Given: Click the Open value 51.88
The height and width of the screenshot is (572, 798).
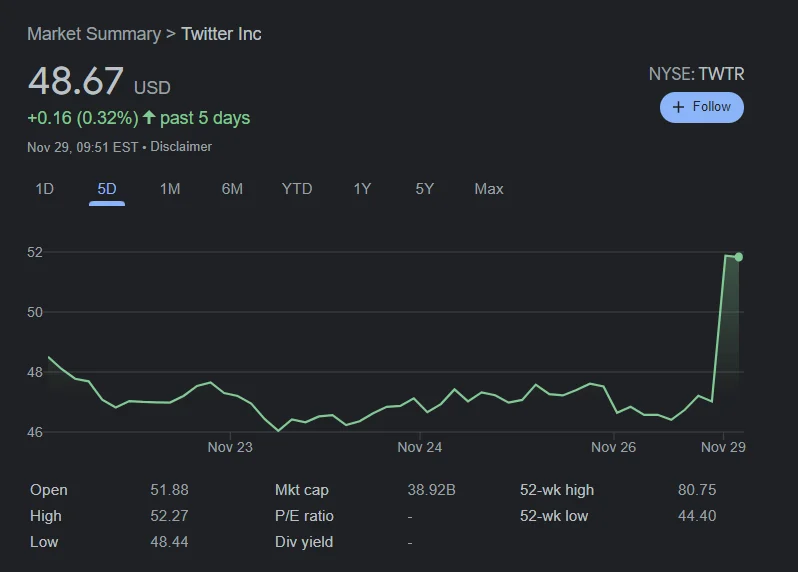Looking at the screenshot, I should click(169, 490).
